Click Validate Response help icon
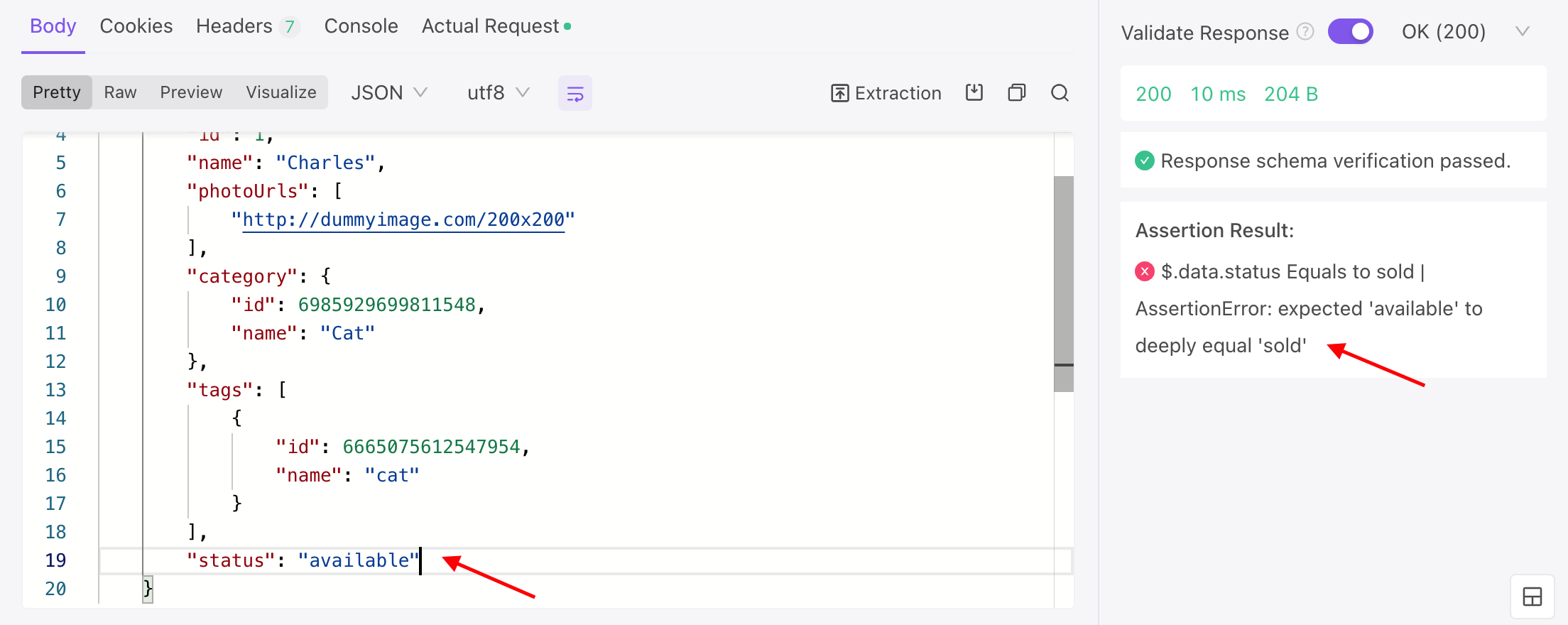1568x625 pixels. 1305,32
